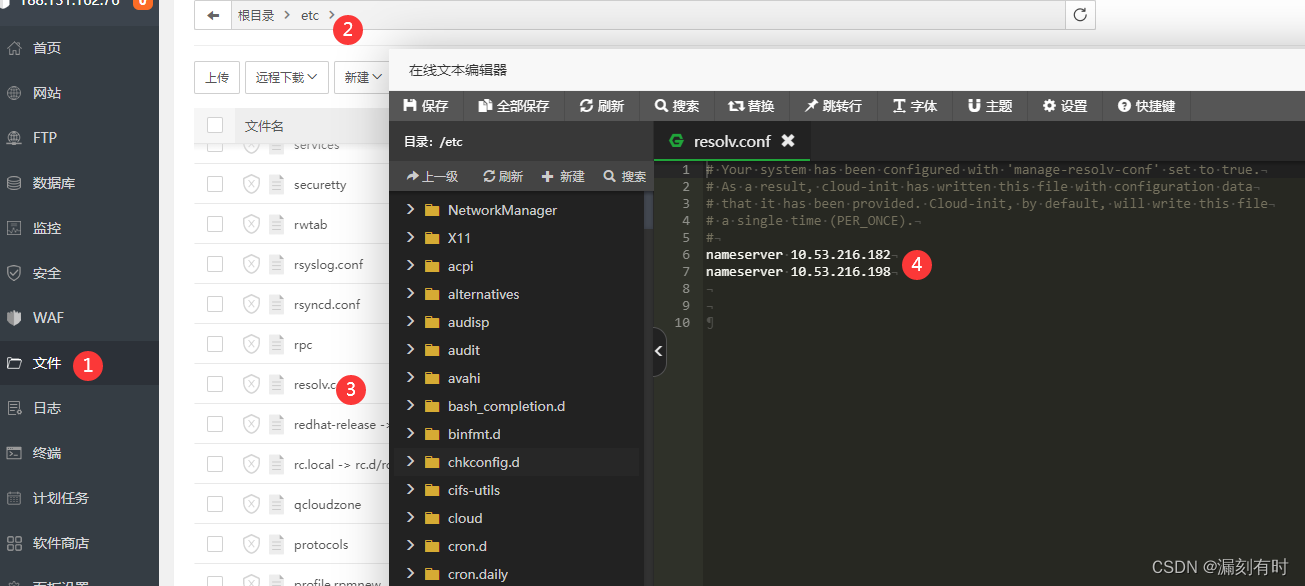Click 保存 save in editor toolbar

pos(426,105)
